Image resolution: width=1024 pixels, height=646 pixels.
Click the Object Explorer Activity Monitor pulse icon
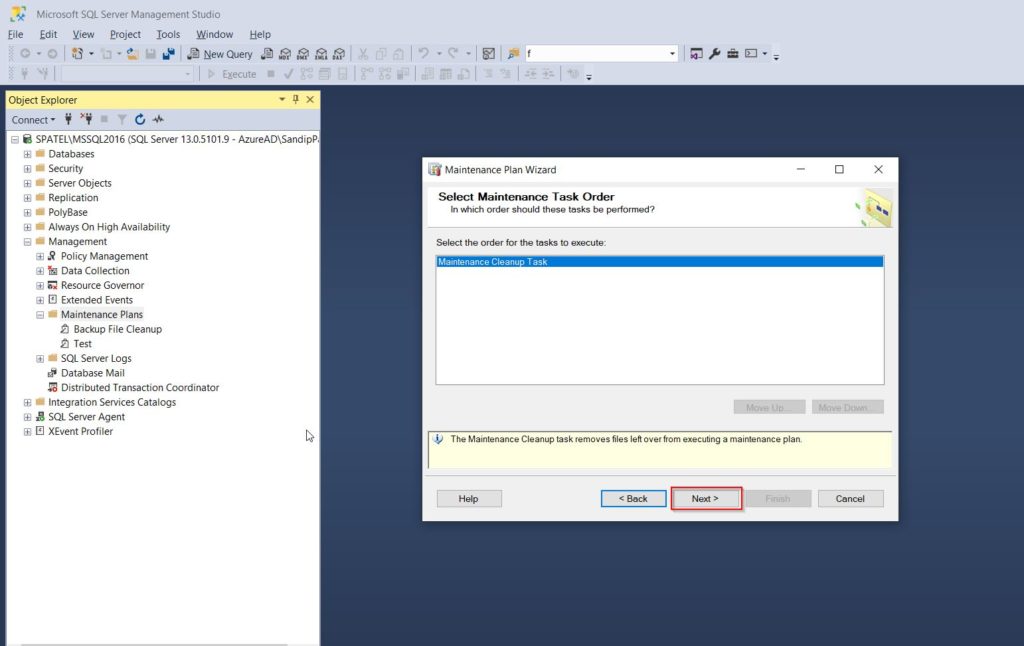[x=158, y=120]
